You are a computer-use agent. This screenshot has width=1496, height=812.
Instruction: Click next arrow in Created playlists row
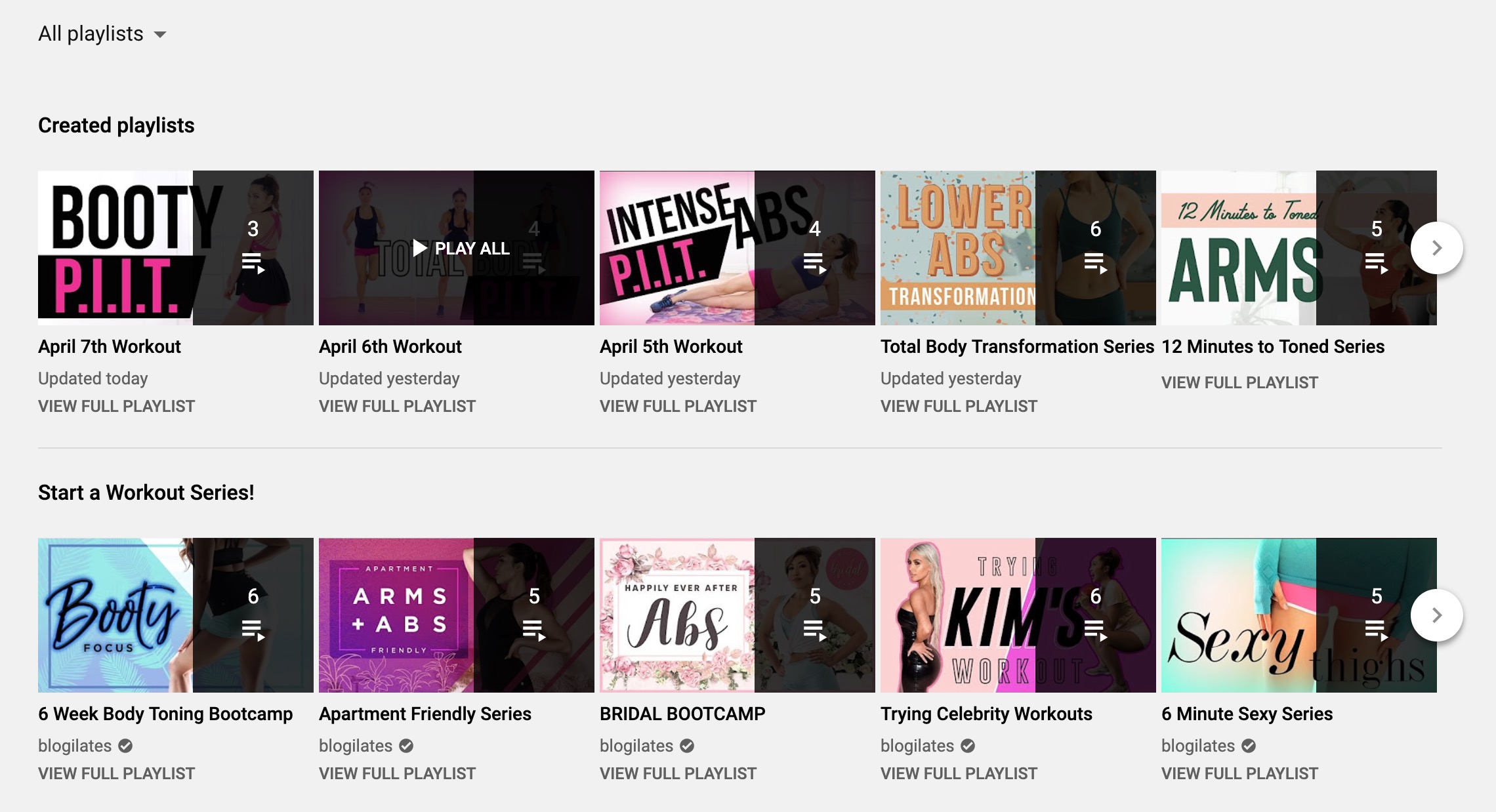(1436, 248)
